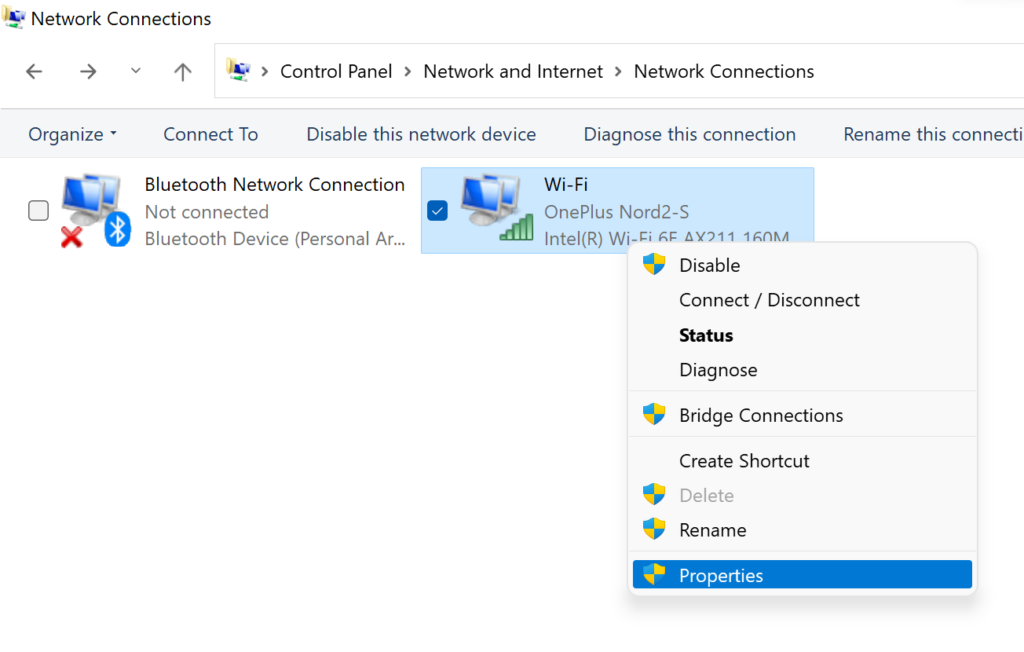The image size is (1024, 652).
Task: Click the Bluetooth Network Connection adapter icon
Action: coord(94,210)
